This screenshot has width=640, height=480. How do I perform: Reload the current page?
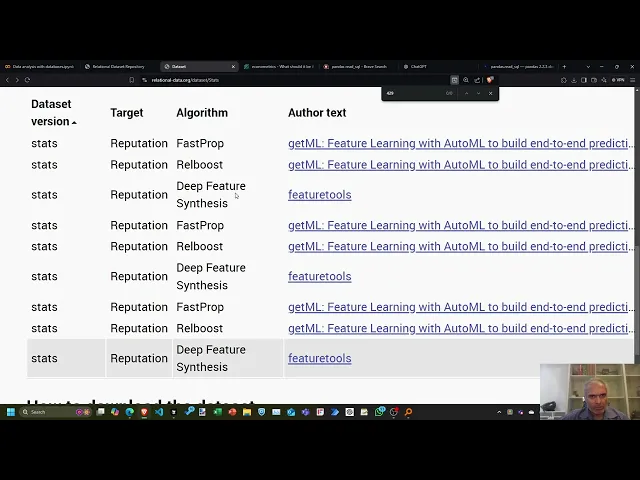[27, 80]
